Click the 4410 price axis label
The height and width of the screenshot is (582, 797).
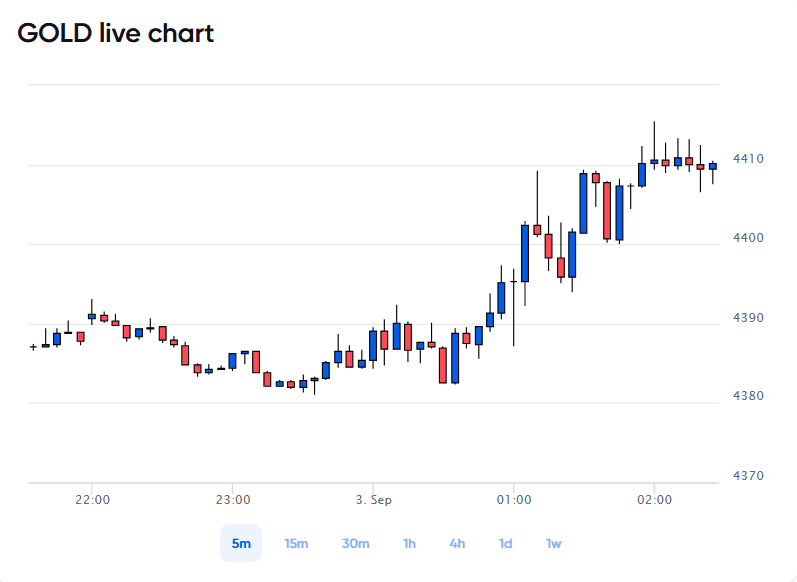(748, 159)
